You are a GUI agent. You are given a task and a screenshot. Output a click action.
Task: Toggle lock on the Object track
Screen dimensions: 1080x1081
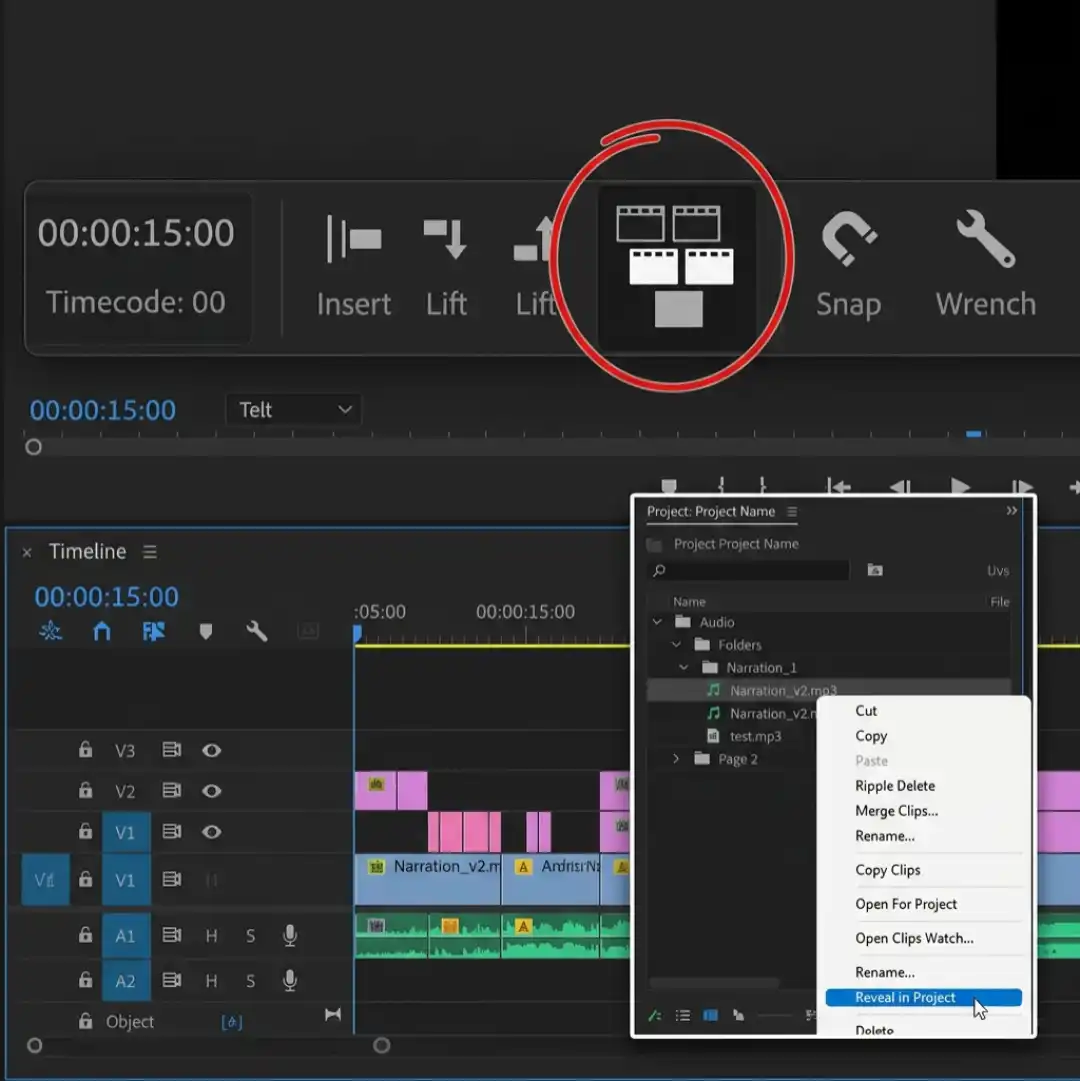point(85,1021)
